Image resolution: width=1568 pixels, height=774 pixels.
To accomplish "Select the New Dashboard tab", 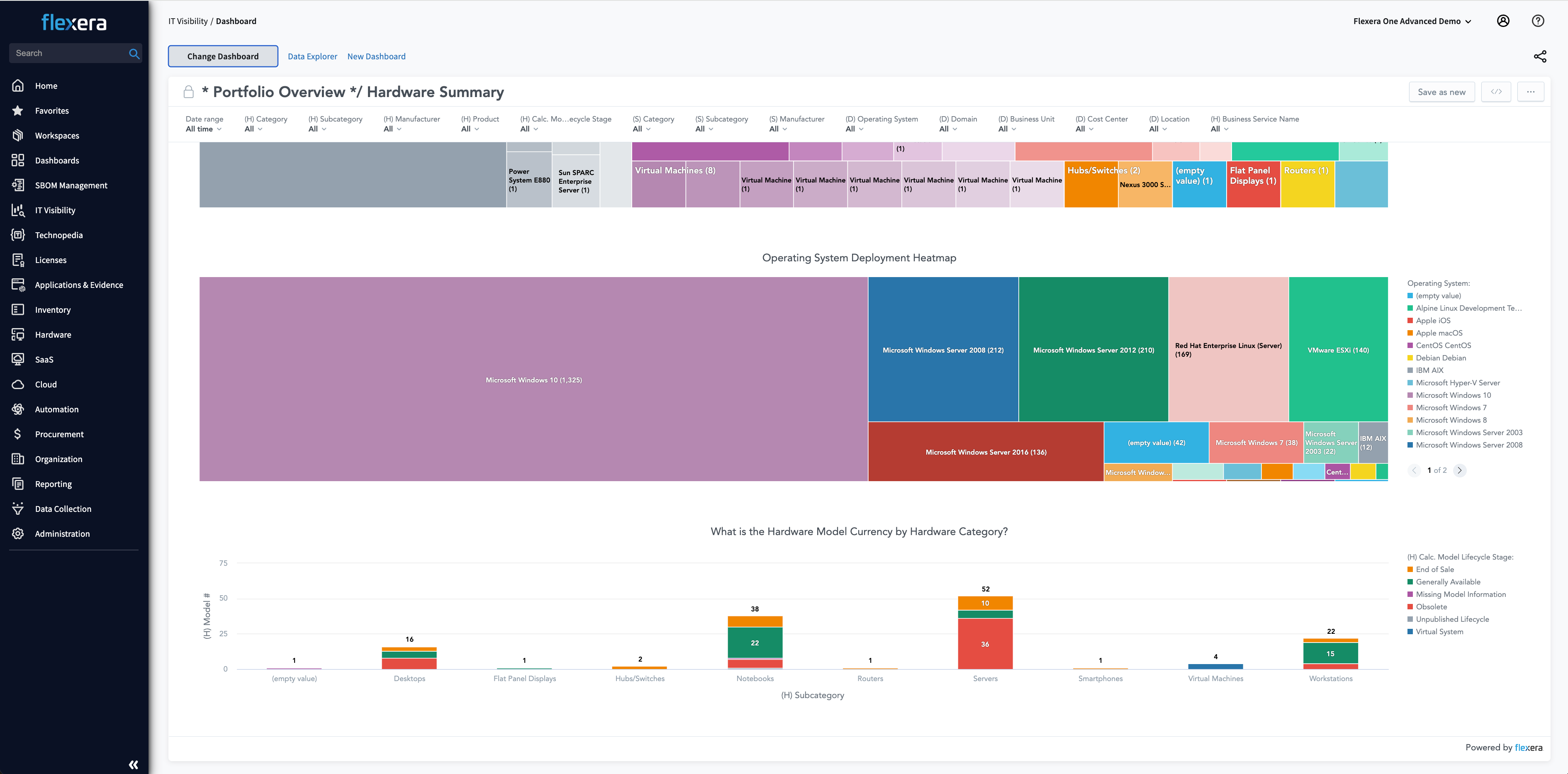I will (x=376, y=56).
